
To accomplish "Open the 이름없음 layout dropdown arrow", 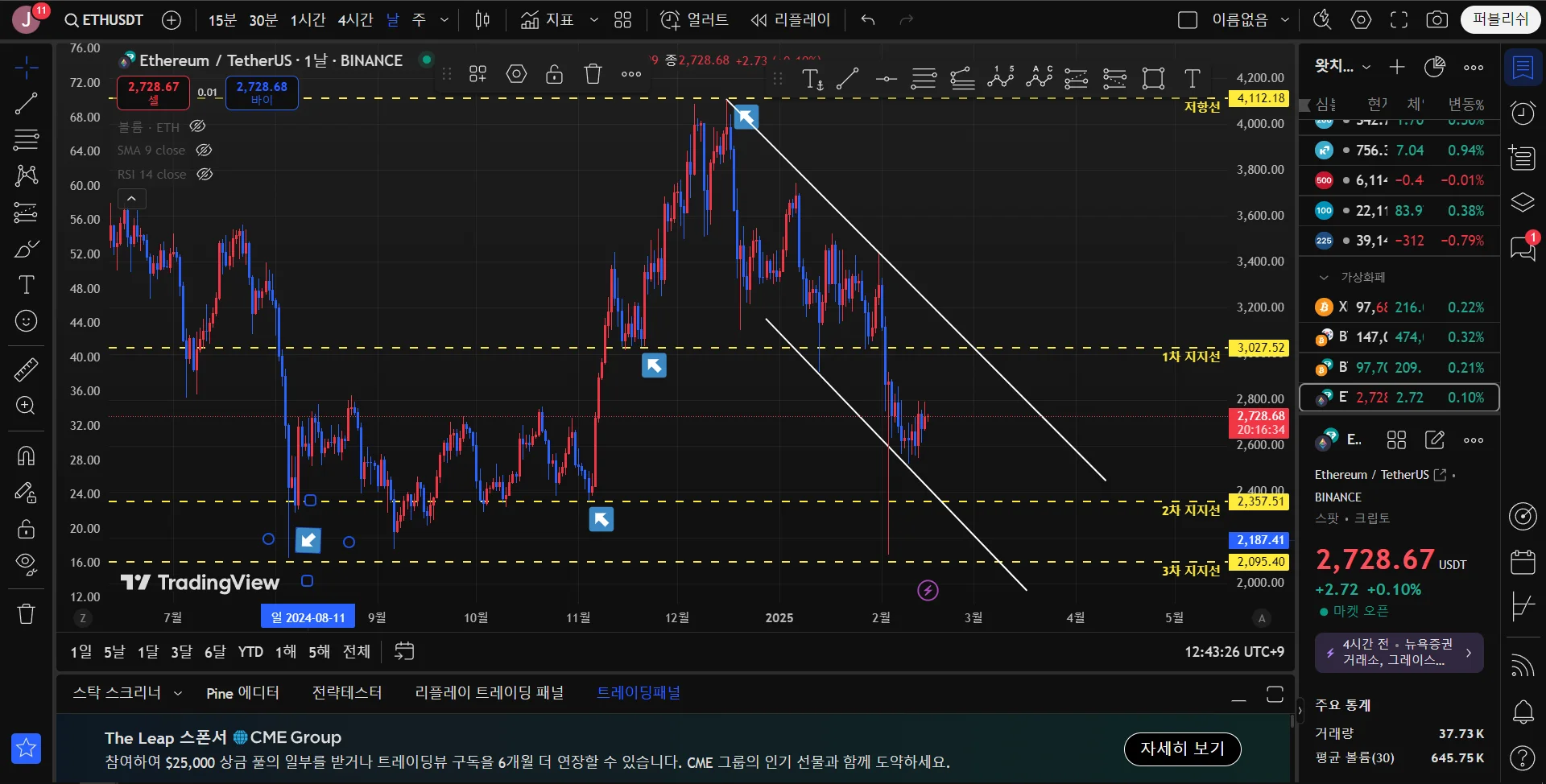I will tap(1285, 20).
